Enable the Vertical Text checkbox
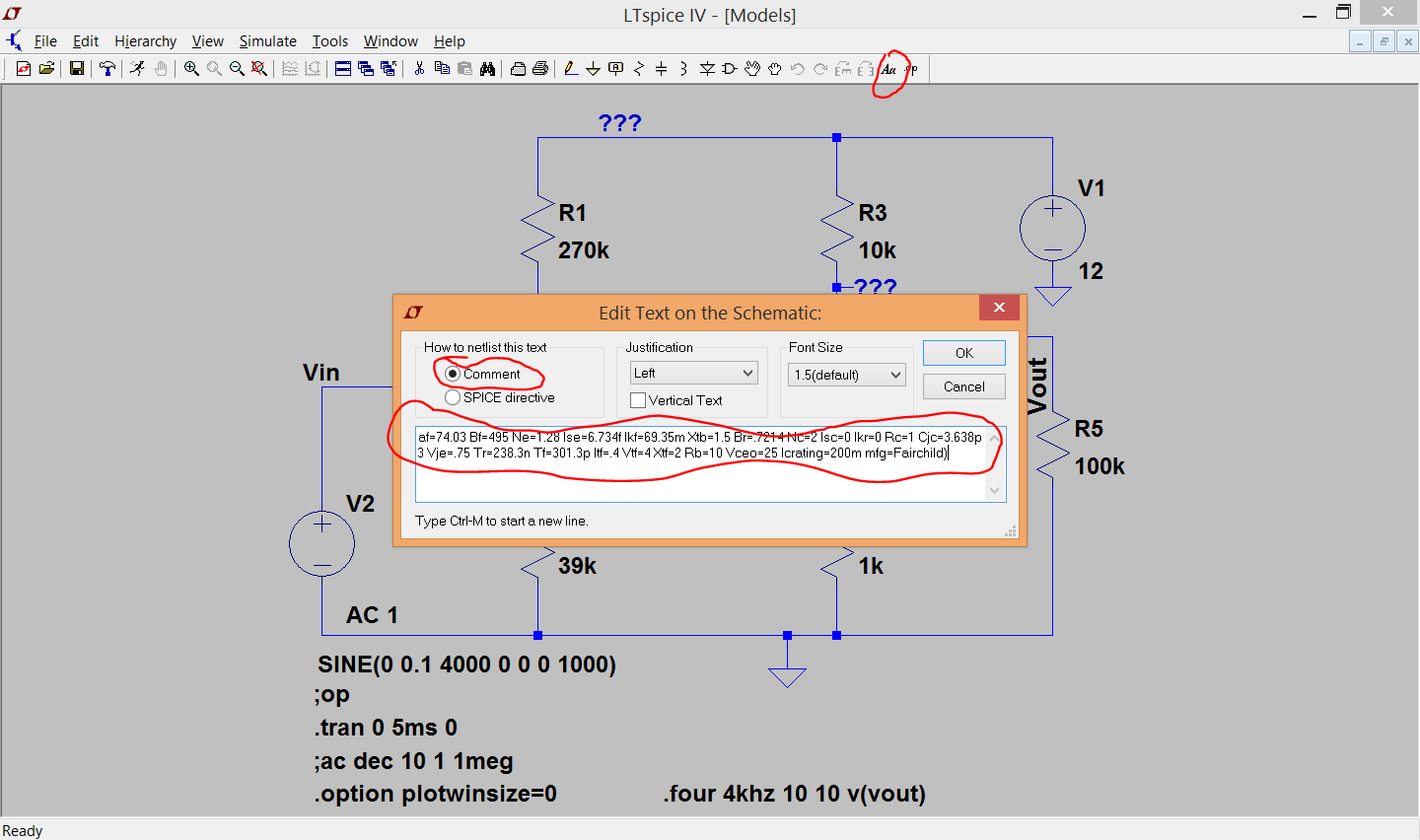Viewport: 1420px width, 840px height. pyautogui.click(x=638, y=400)
